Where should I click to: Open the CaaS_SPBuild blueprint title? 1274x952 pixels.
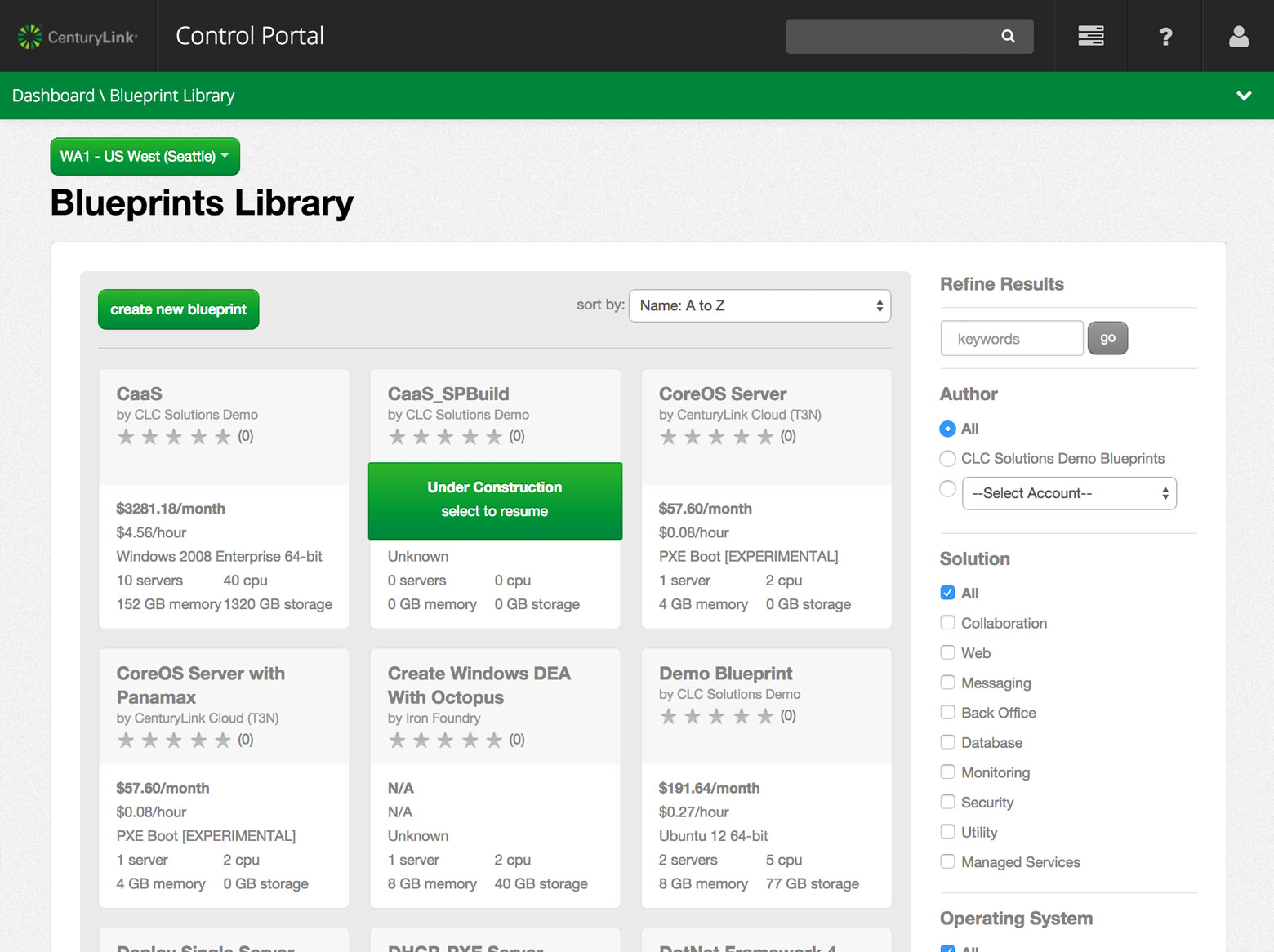448,394
